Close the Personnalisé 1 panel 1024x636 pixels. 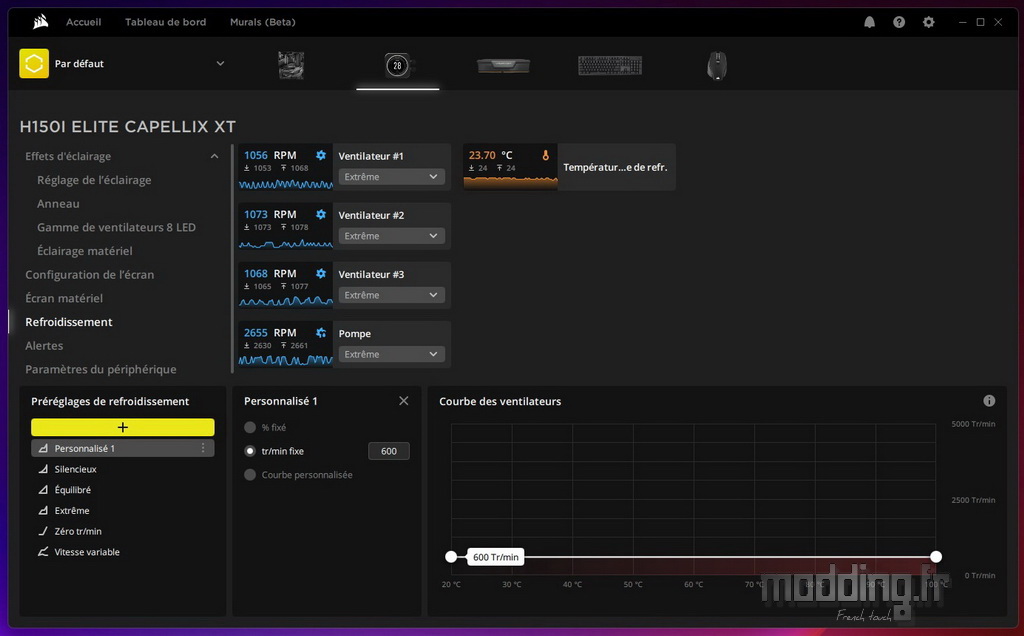tap(404, 401)
